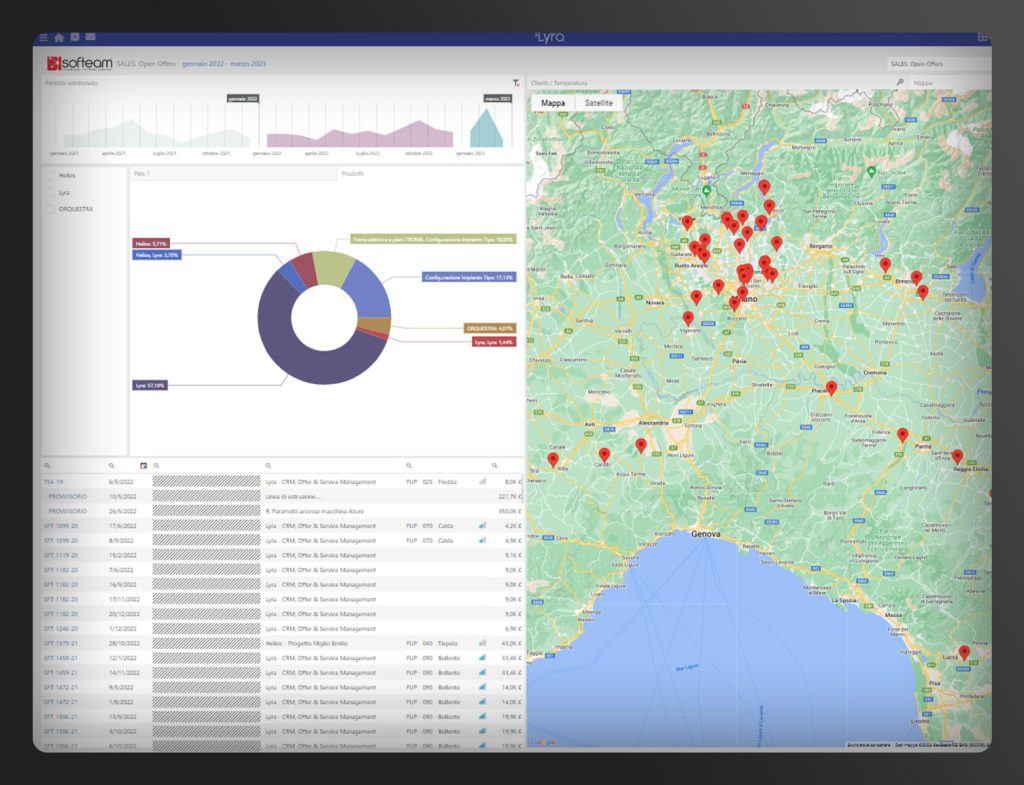Select the ORQUESTRA radio option

click(50, 209)
